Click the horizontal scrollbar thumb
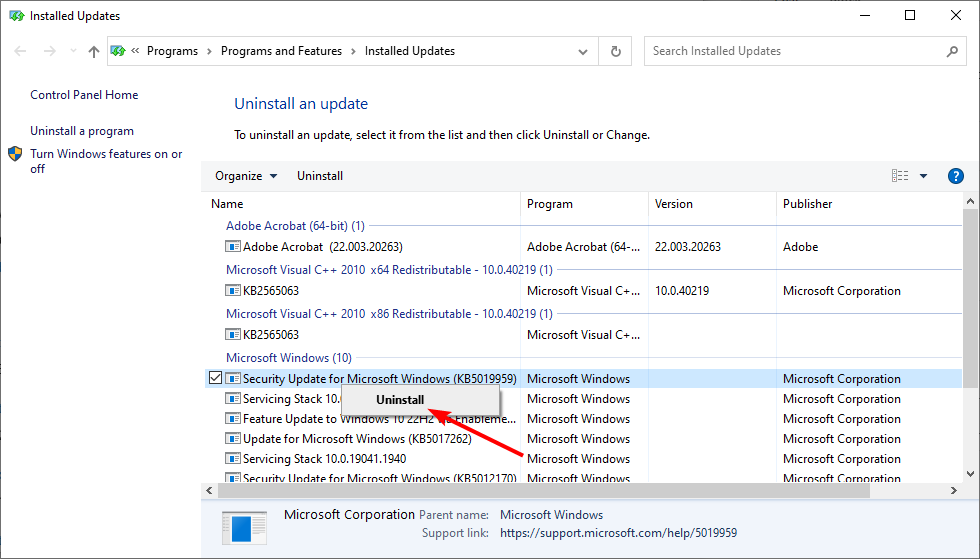The image size is (980, 559). [543, 491]
